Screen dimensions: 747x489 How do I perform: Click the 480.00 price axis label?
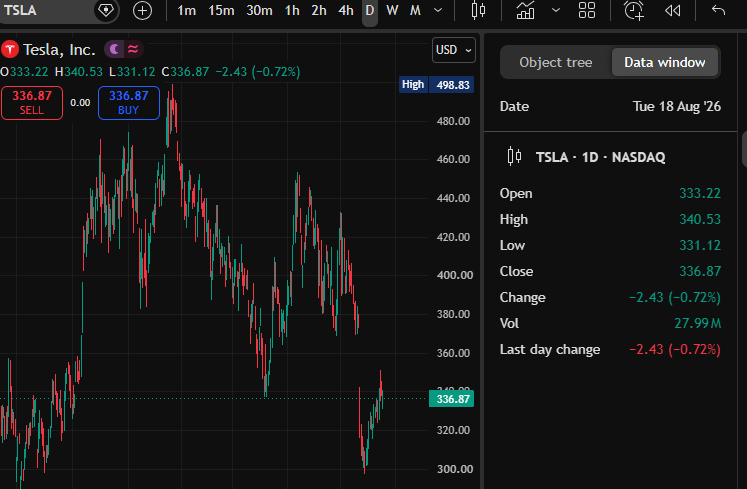pos(453,121)
